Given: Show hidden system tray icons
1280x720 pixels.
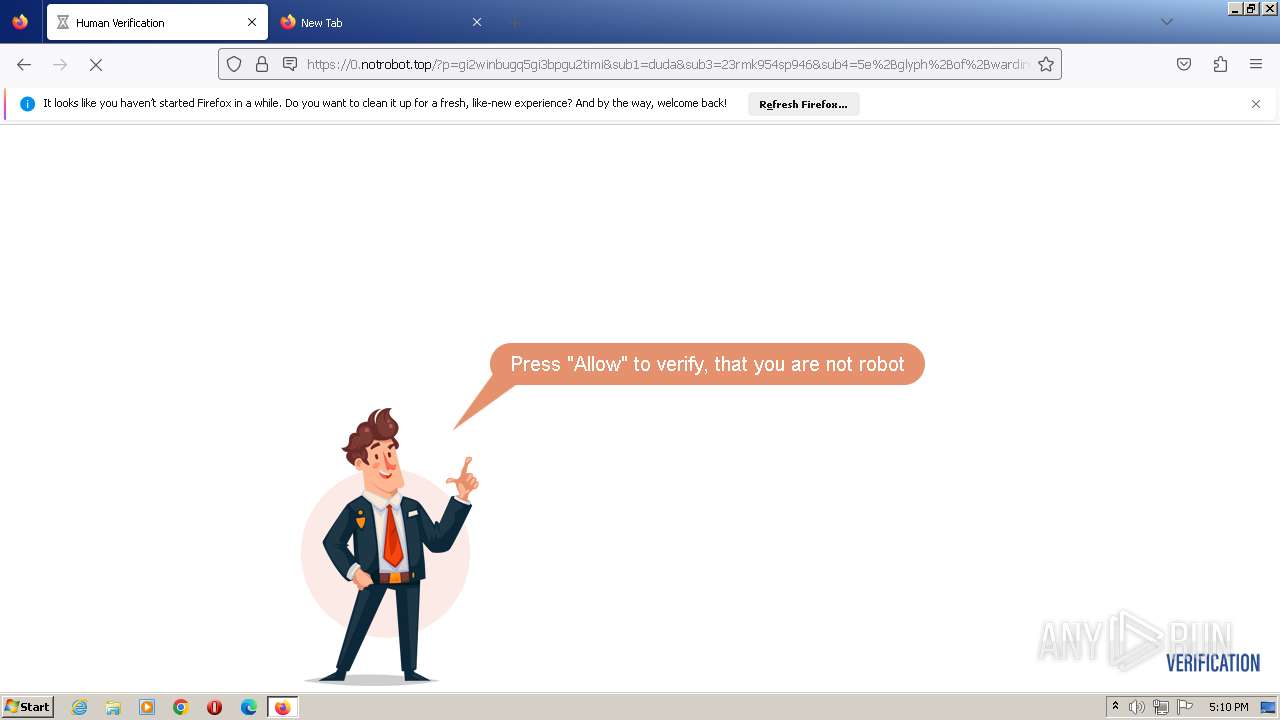Looking at the screenshot, I should (1115, 707).
